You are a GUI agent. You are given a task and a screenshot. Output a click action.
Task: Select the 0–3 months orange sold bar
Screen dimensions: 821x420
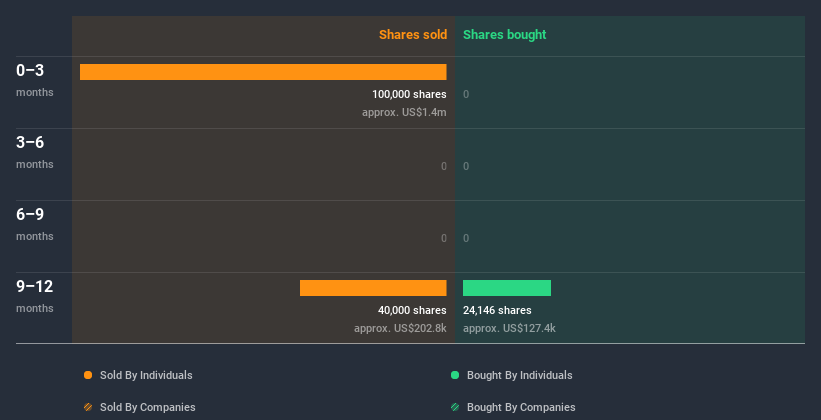pyautogui.click(x=263, y=72)
